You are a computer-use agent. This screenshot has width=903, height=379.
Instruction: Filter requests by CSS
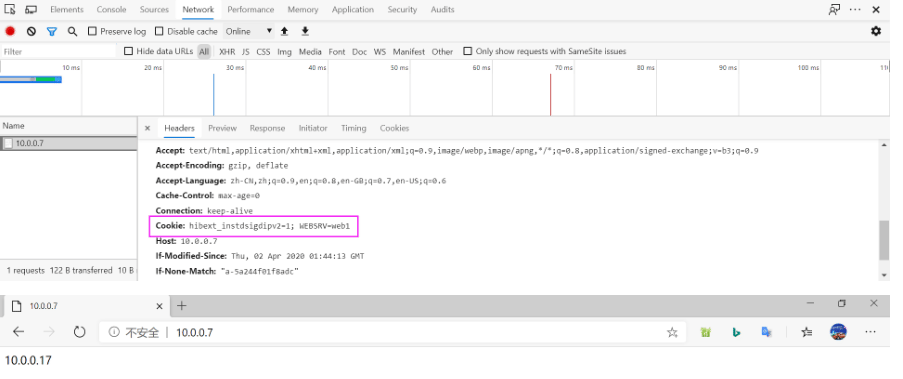(263, 51)
